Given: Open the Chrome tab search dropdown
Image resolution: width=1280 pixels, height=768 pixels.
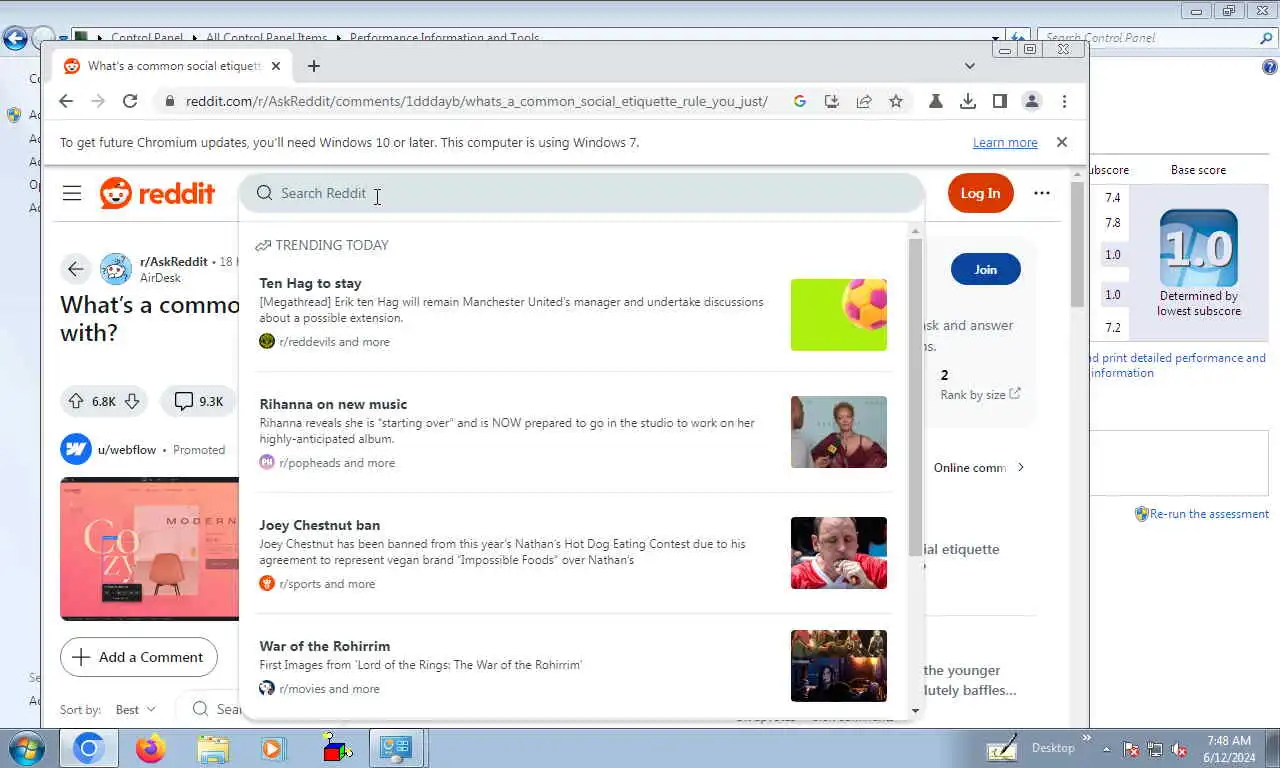Looking at the screenshot, I should coord(969,66).
